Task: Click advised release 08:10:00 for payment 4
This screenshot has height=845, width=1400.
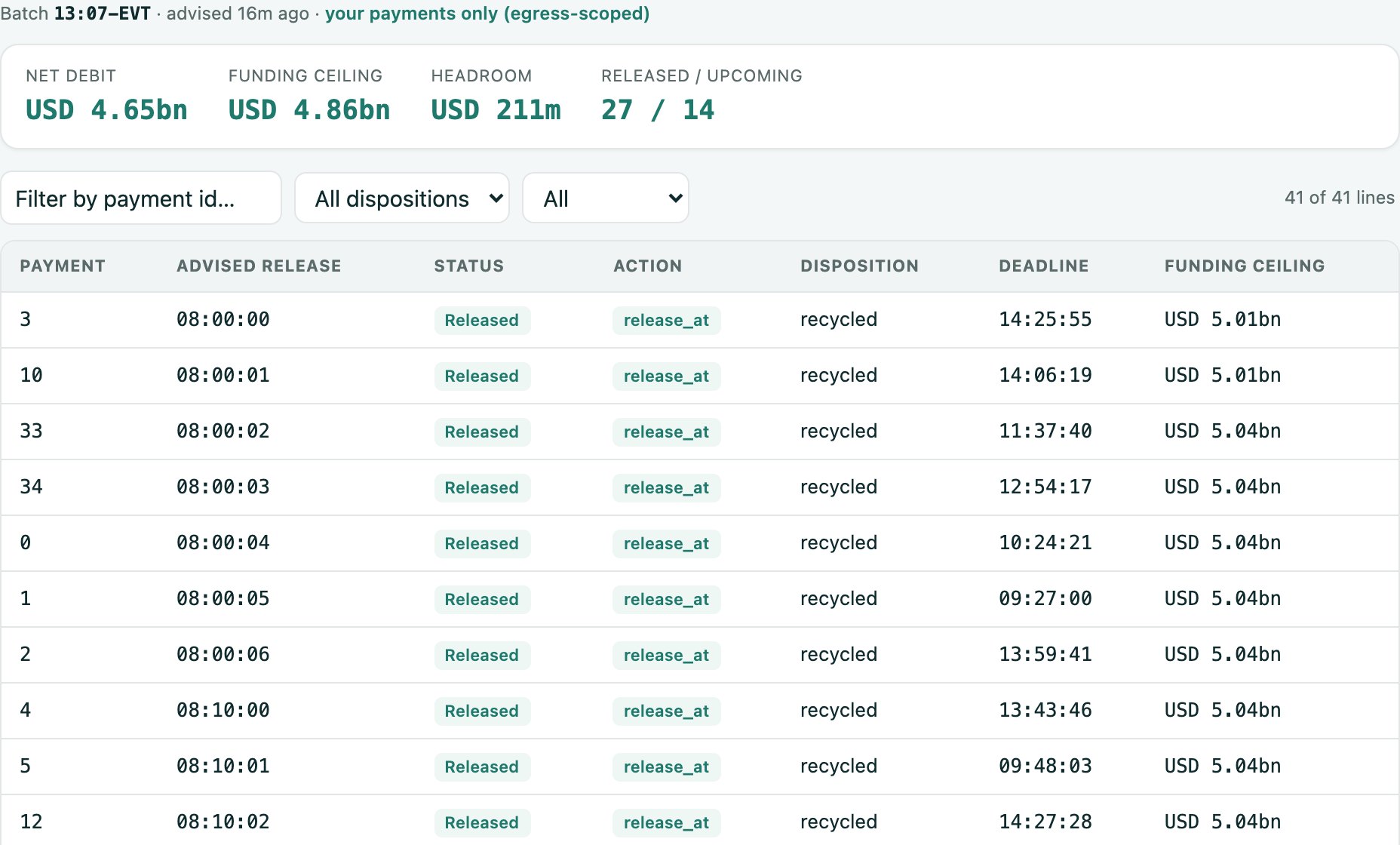Action: coord(223,710)
